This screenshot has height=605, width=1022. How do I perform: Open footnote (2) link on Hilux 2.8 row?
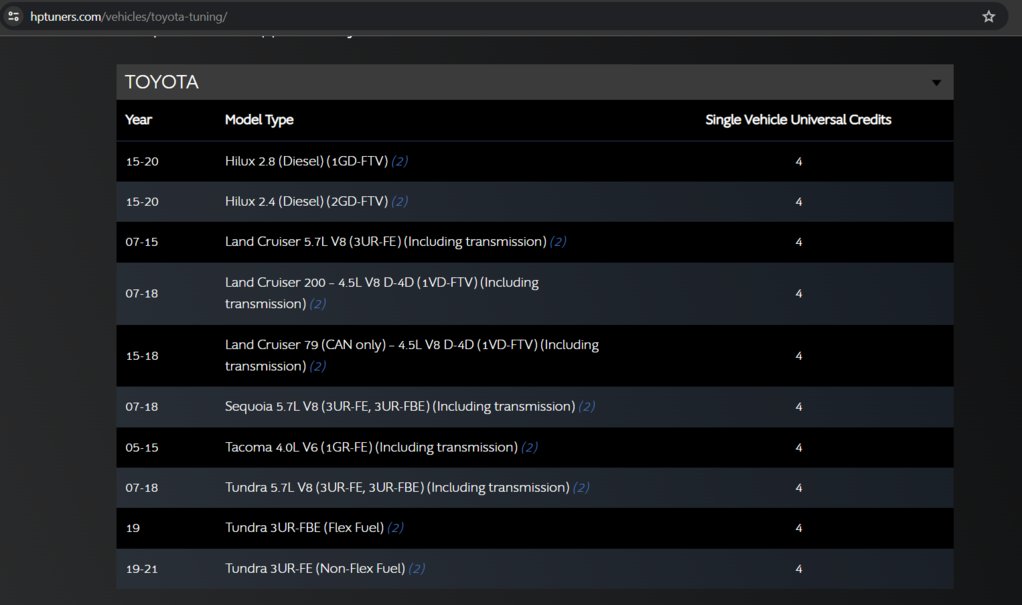pos(400,161)
